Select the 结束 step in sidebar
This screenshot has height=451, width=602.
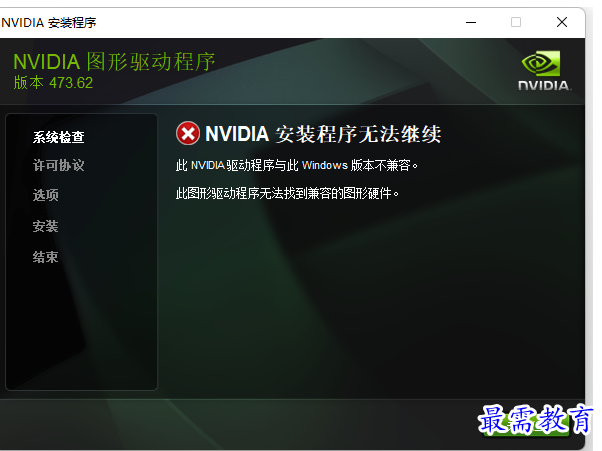click(x=46, y=257)
